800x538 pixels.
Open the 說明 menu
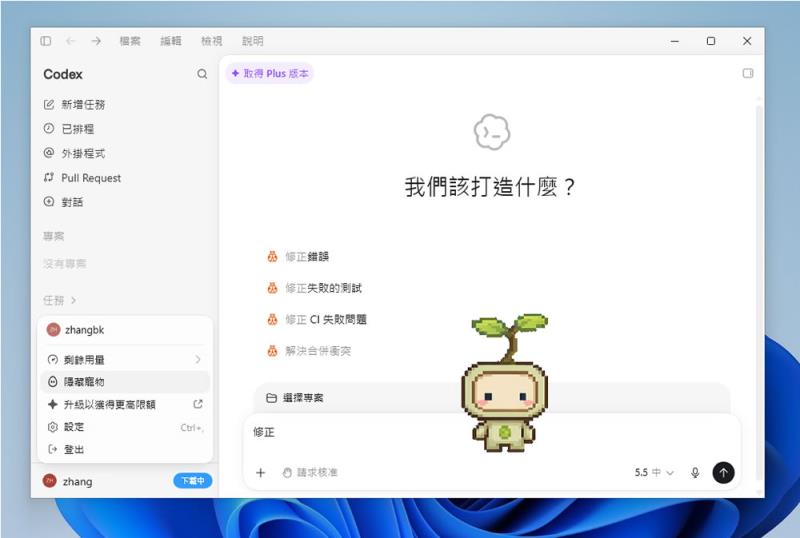coord(253,41)
